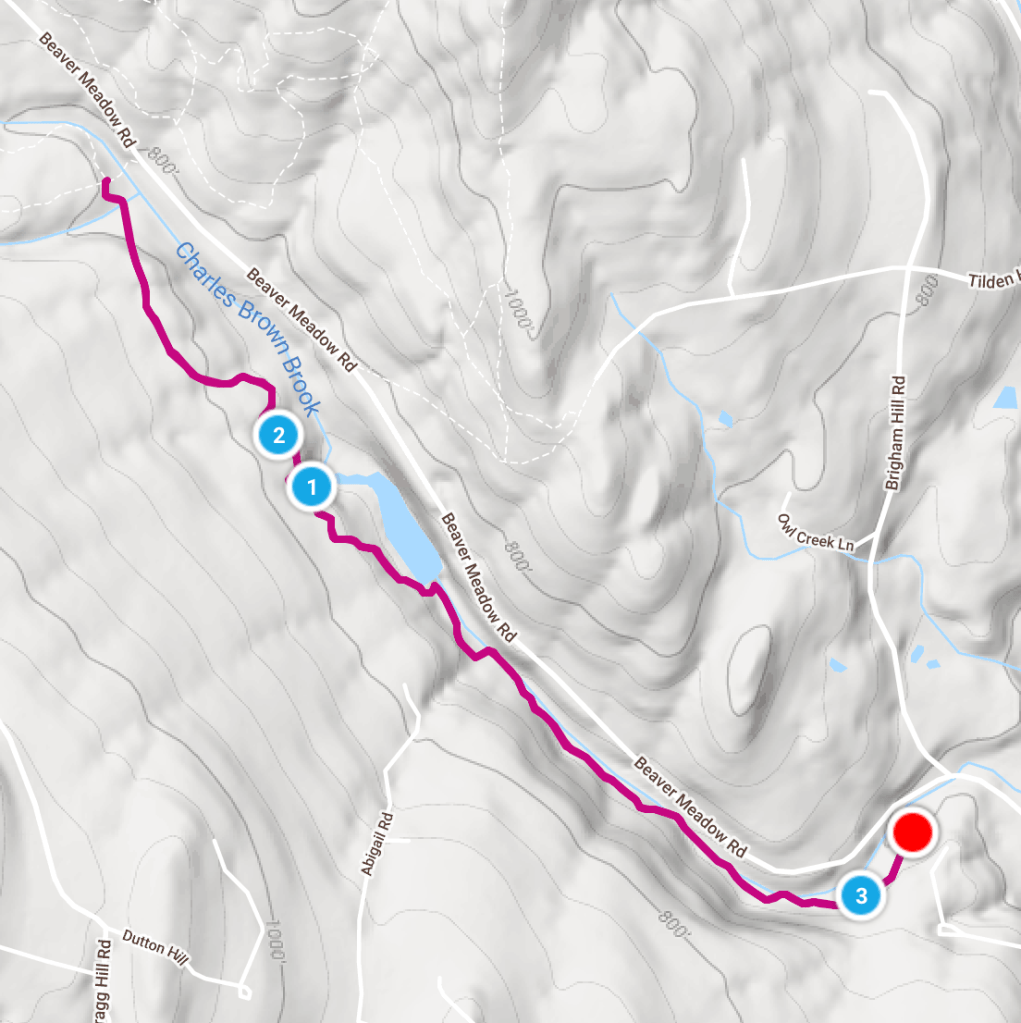The image size is (1021, 1023).
Task: Click the red endpoint marker
Action: 912,832
